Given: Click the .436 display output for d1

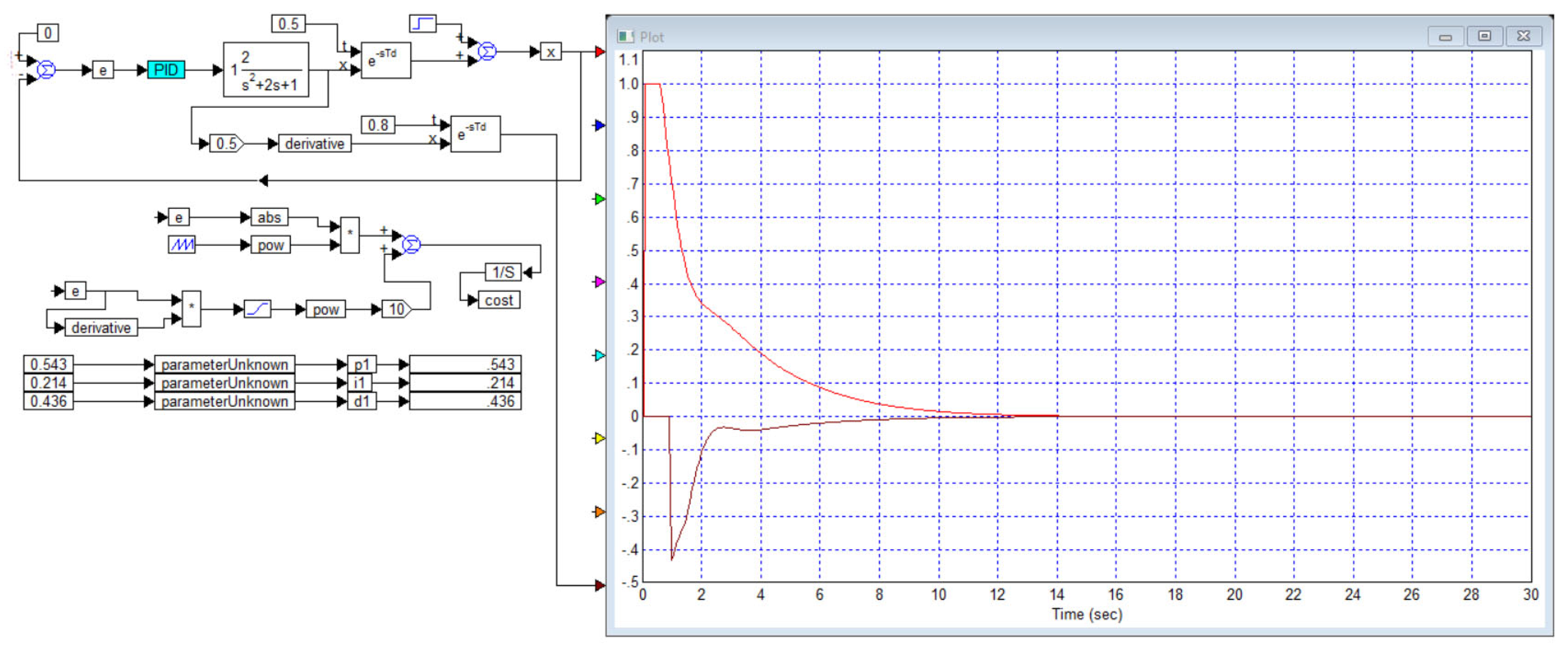Looking at the screenshot, I should pyautogui.click(x=465, y=401).
